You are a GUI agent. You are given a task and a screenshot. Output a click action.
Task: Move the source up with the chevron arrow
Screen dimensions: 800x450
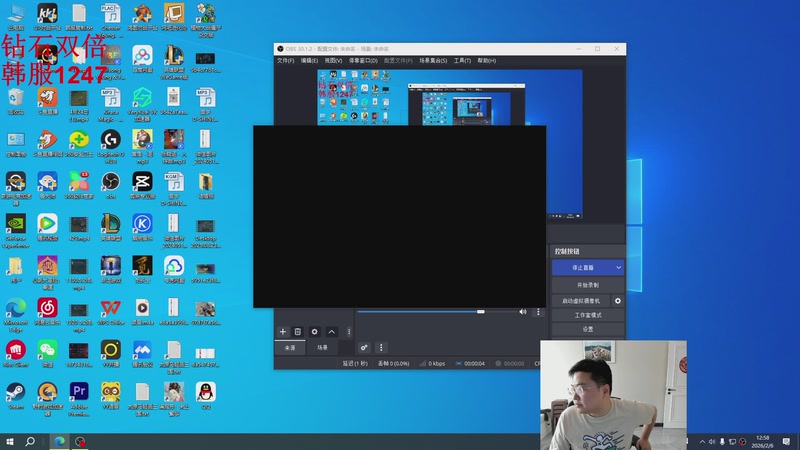(x=332, y=332)
